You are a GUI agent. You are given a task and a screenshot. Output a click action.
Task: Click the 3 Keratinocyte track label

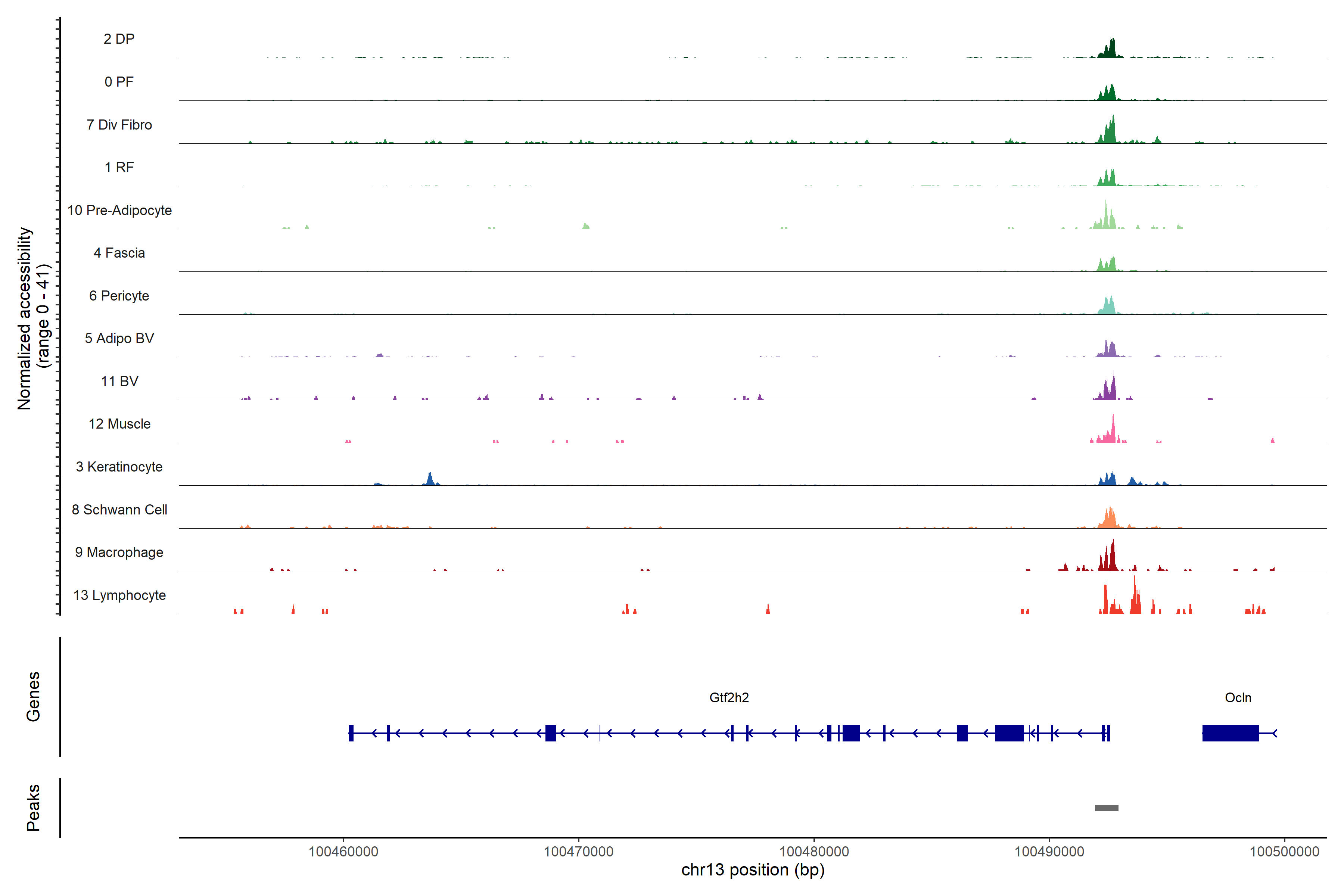click(119, 467)
